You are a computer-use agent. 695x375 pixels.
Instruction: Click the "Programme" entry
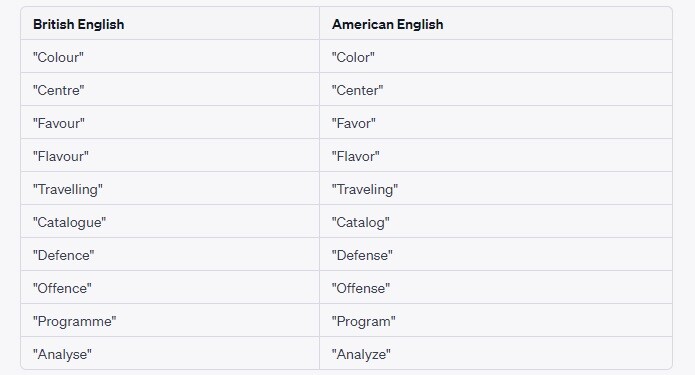point(74,321)
